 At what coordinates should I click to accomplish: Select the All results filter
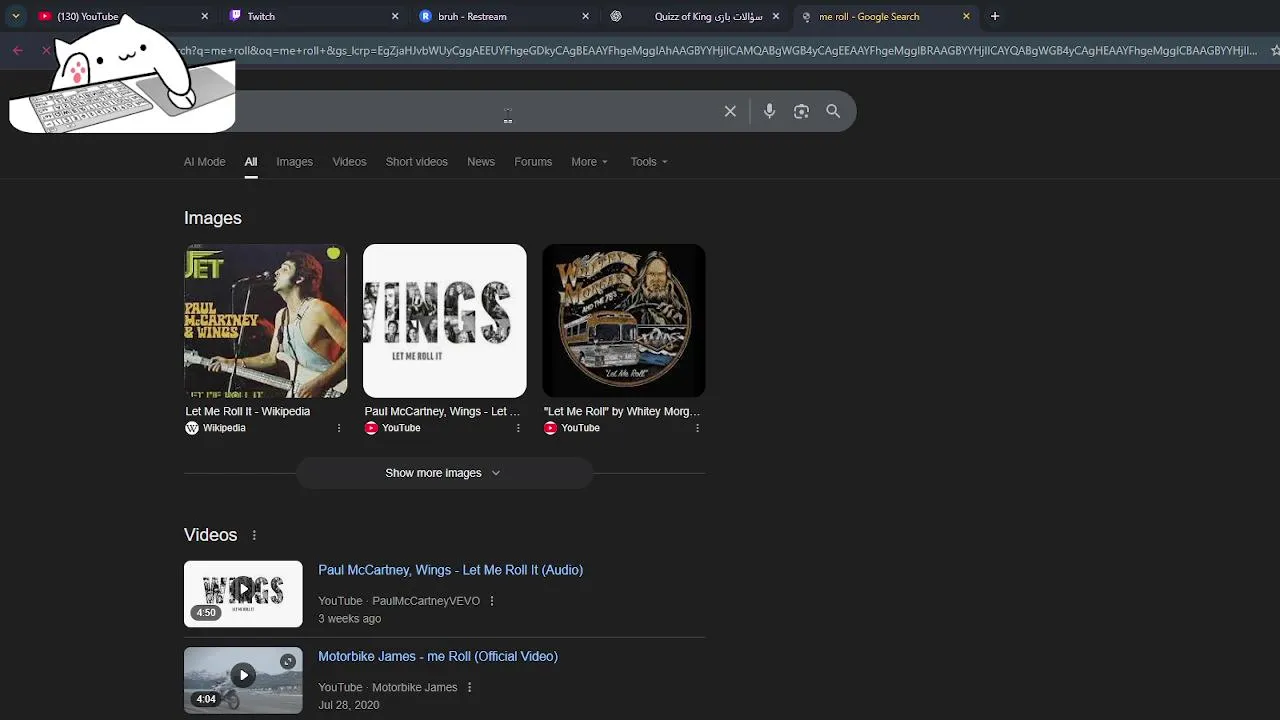(x=251, y=162)
